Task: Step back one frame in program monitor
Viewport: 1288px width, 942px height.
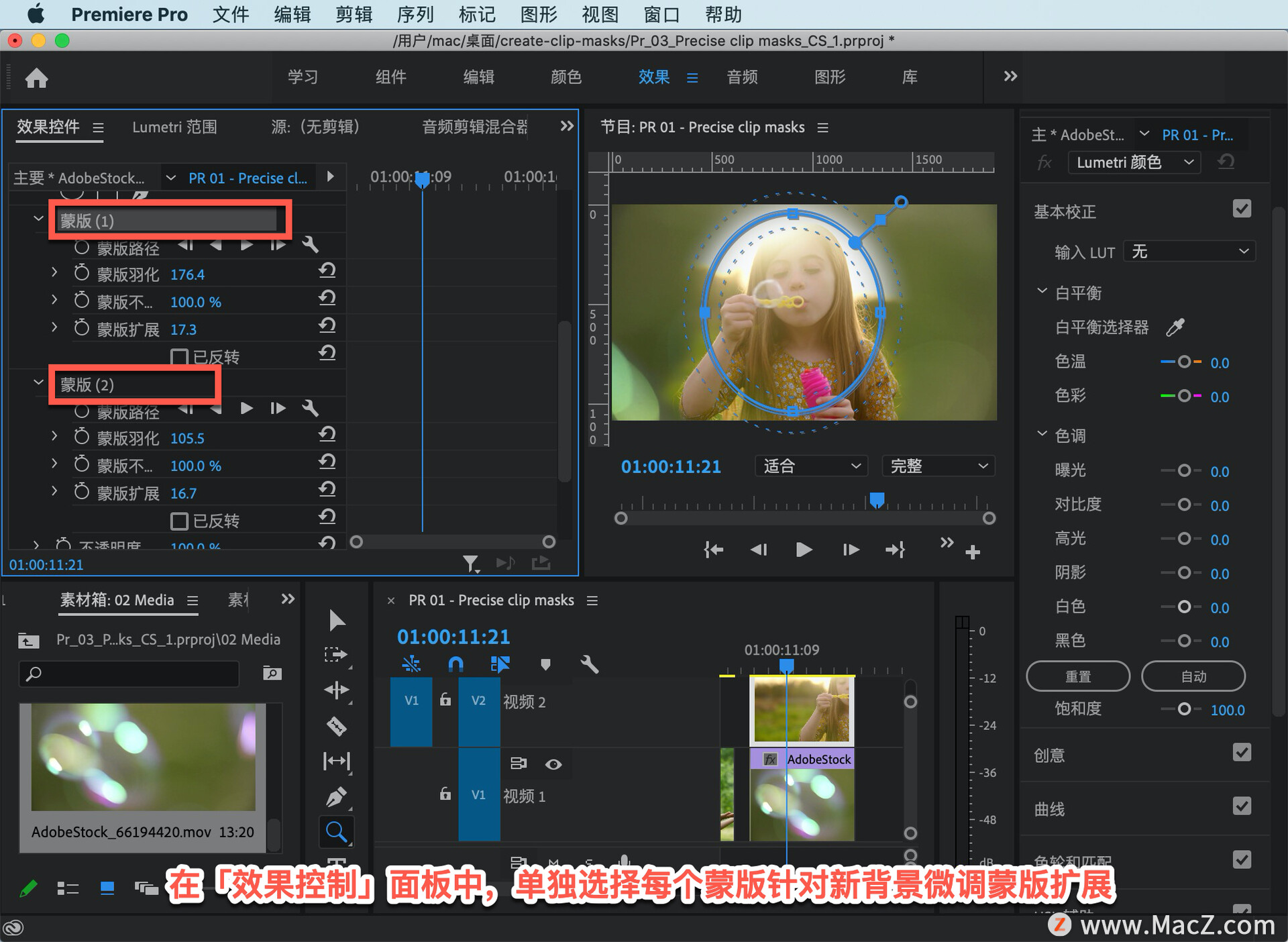Action: coord(759,549)
